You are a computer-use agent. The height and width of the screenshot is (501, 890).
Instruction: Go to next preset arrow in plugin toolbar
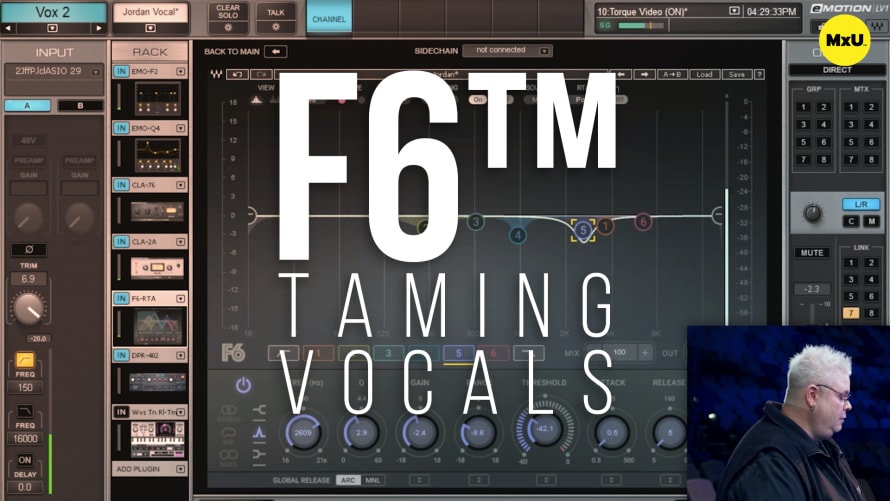(644, 74)
